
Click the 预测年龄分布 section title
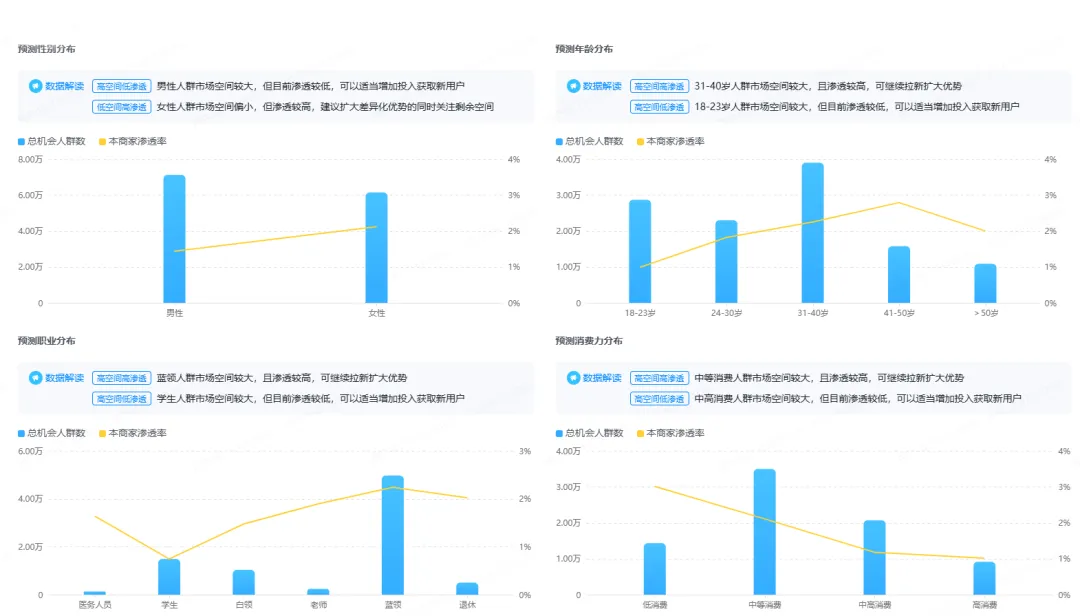(584, 49)
